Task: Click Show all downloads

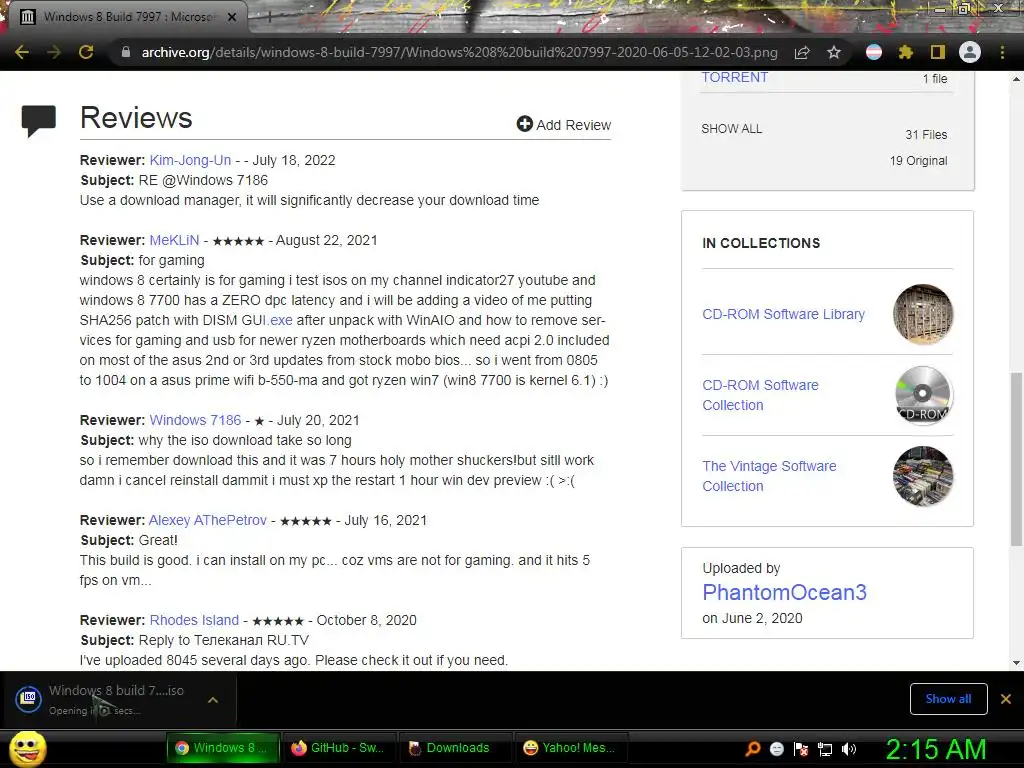Action: click(948, 699)
